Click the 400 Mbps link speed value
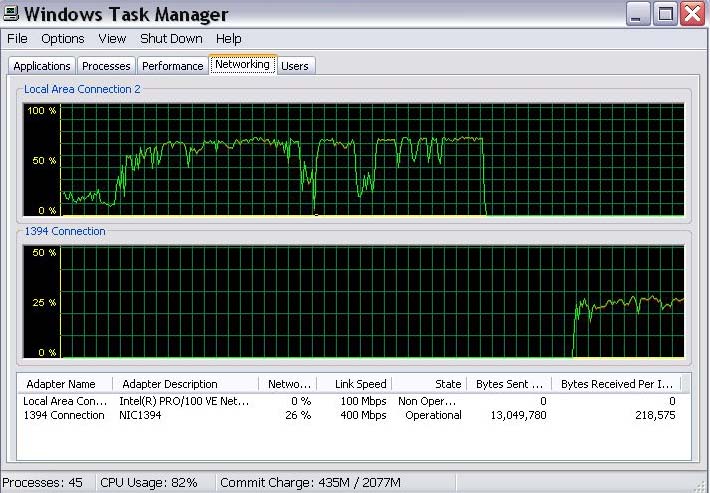The height and width of the screenshot is (493, 710). [x=364, y=415]
